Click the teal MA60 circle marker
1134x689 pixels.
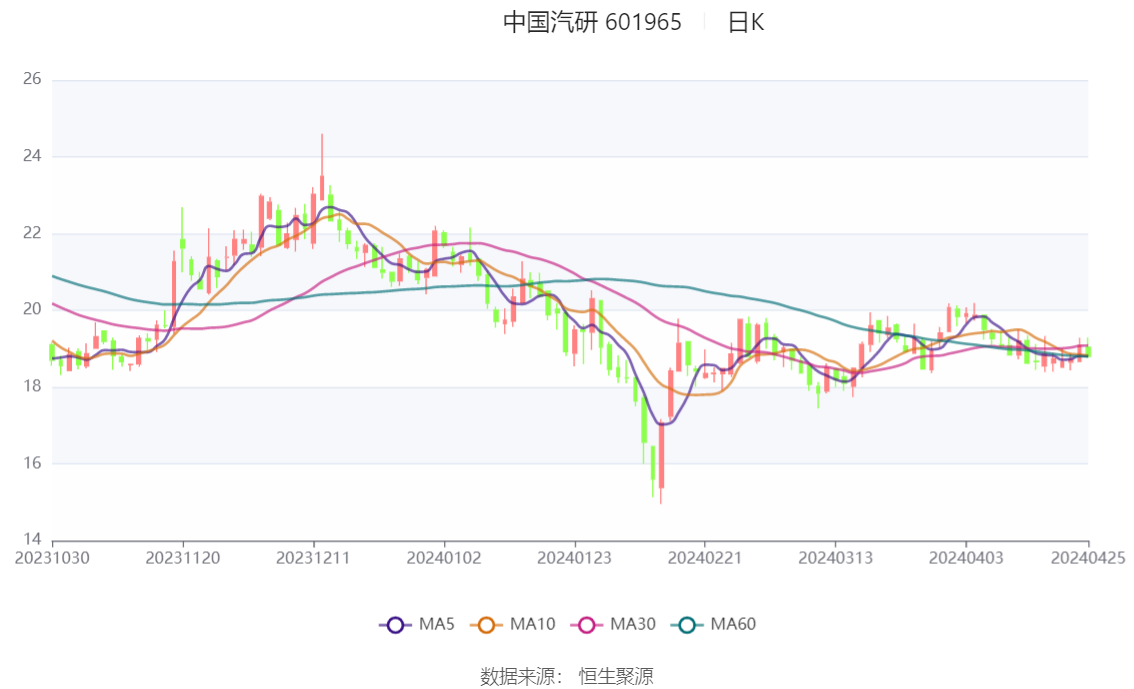(687, 625)
